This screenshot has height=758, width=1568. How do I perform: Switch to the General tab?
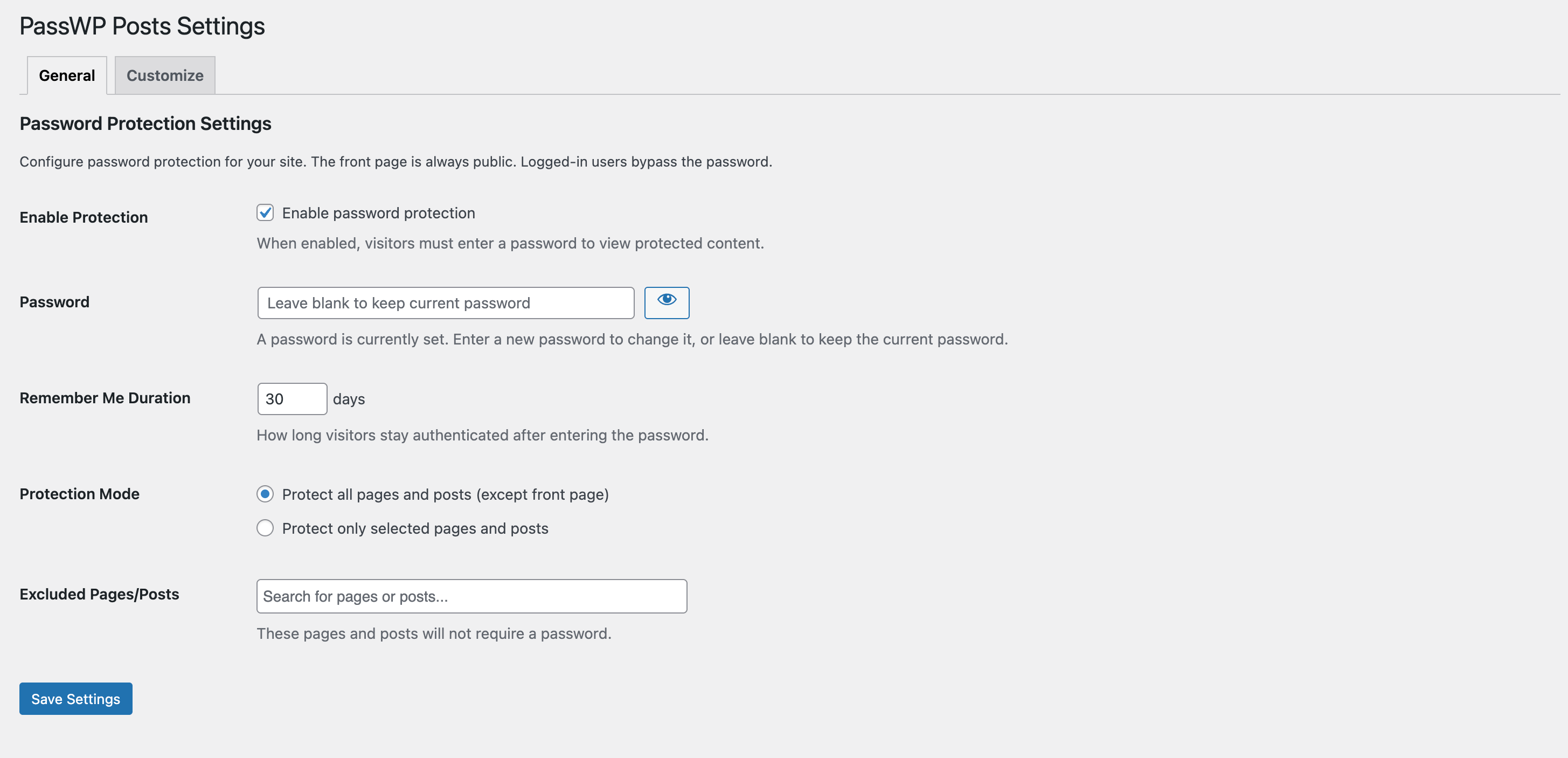pos(66,75)
